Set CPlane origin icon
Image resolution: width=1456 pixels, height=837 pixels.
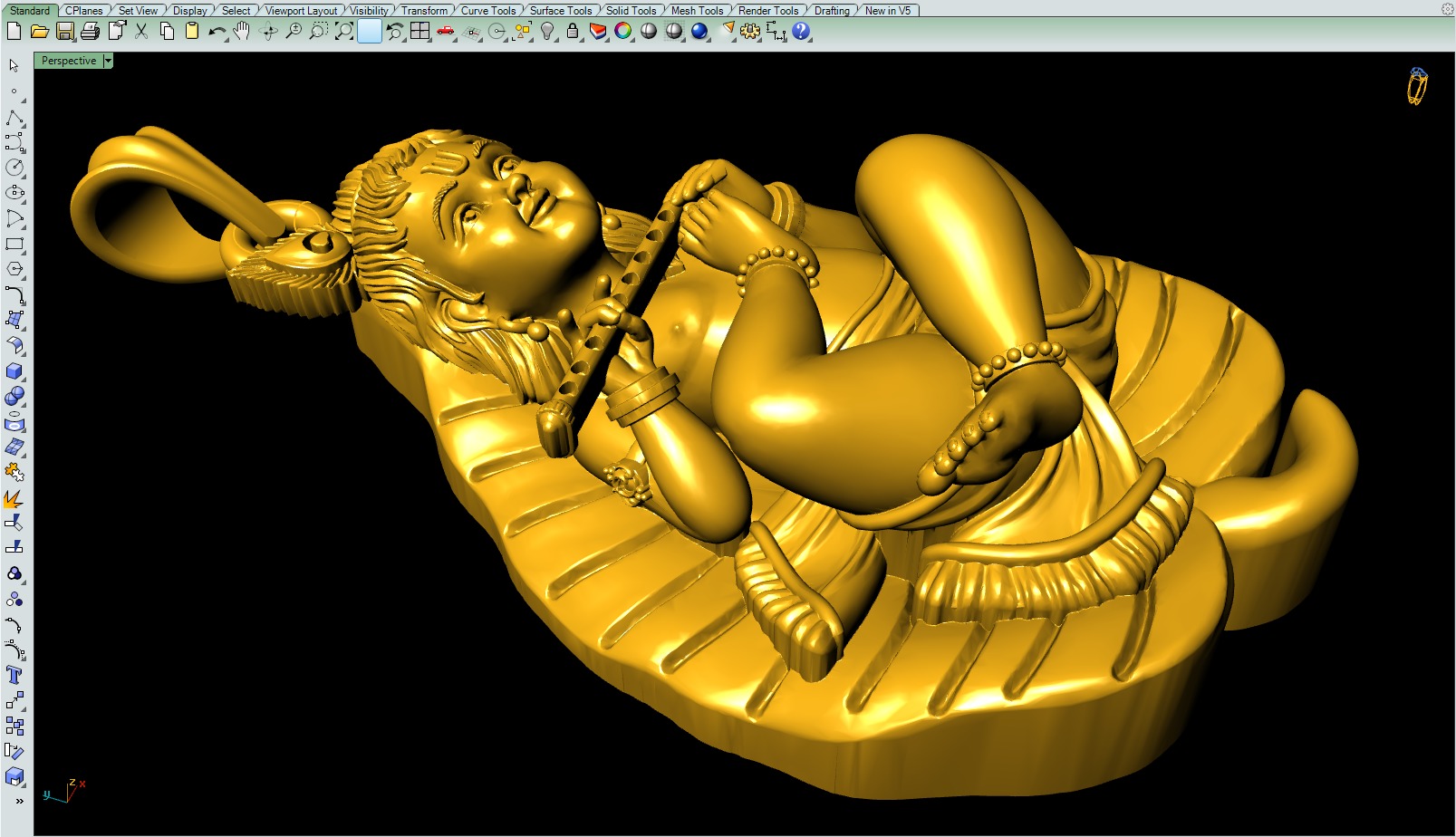coord(471,31)
